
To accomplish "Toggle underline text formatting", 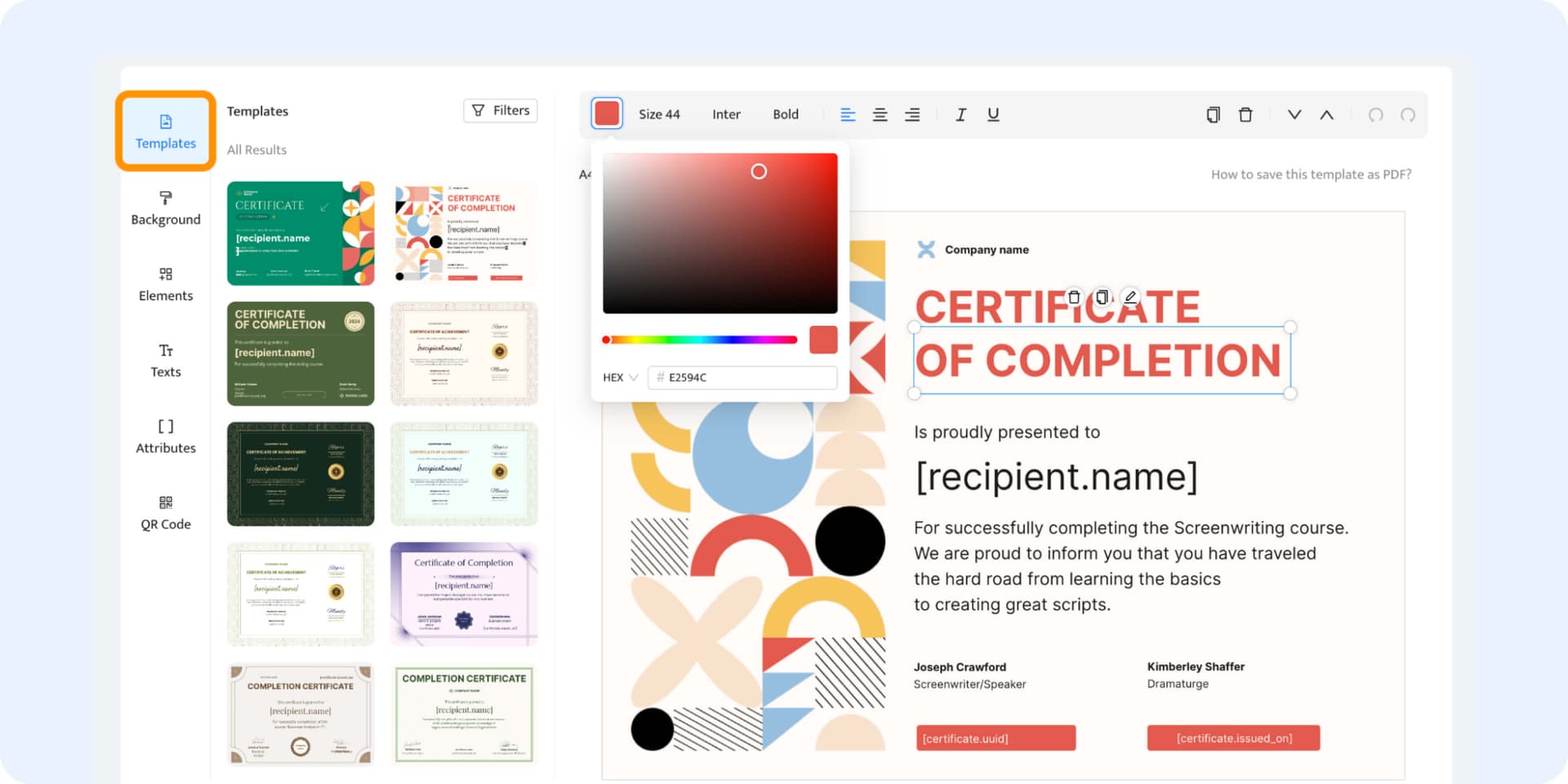I will [993, 115].
